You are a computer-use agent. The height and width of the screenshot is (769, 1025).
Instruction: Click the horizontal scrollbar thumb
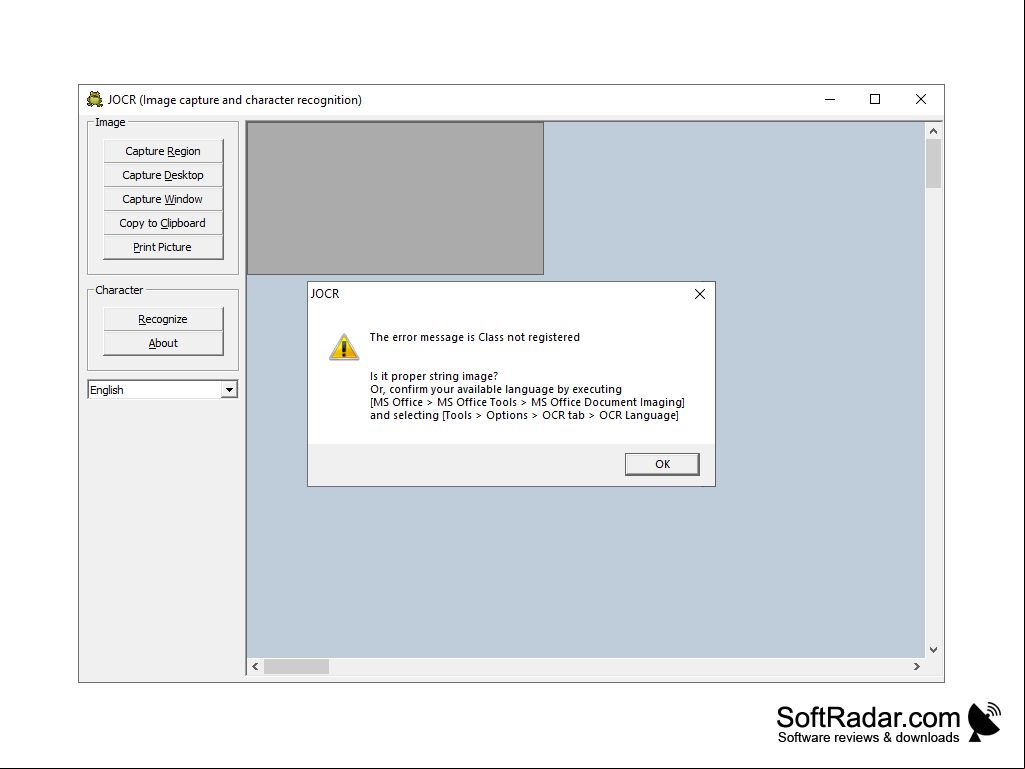point(296,666)
